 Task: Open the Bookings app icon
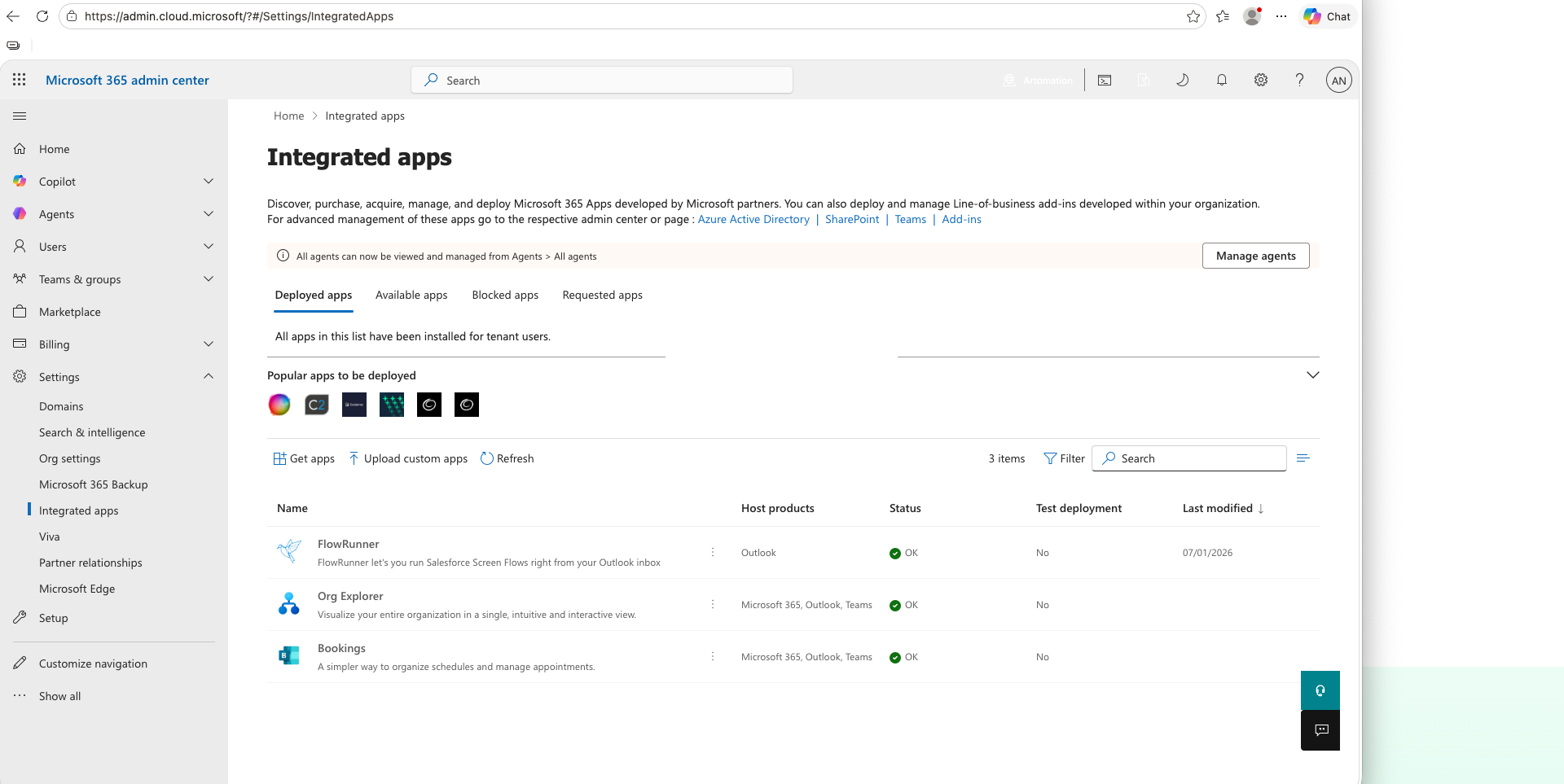288,656
